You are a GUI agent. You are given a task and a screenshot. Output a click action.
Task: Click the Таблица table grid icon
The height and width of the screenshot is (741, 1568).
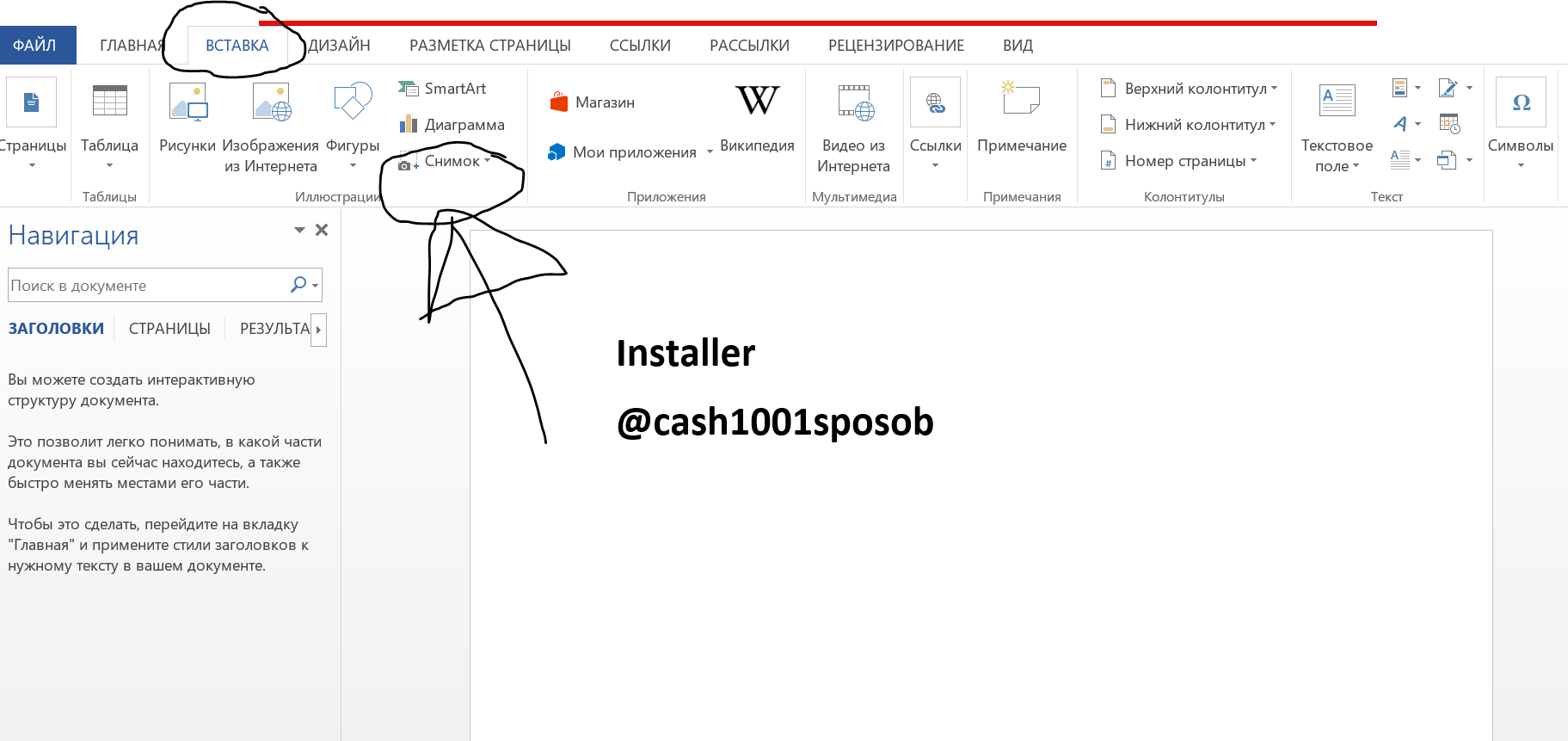[109, 101]
